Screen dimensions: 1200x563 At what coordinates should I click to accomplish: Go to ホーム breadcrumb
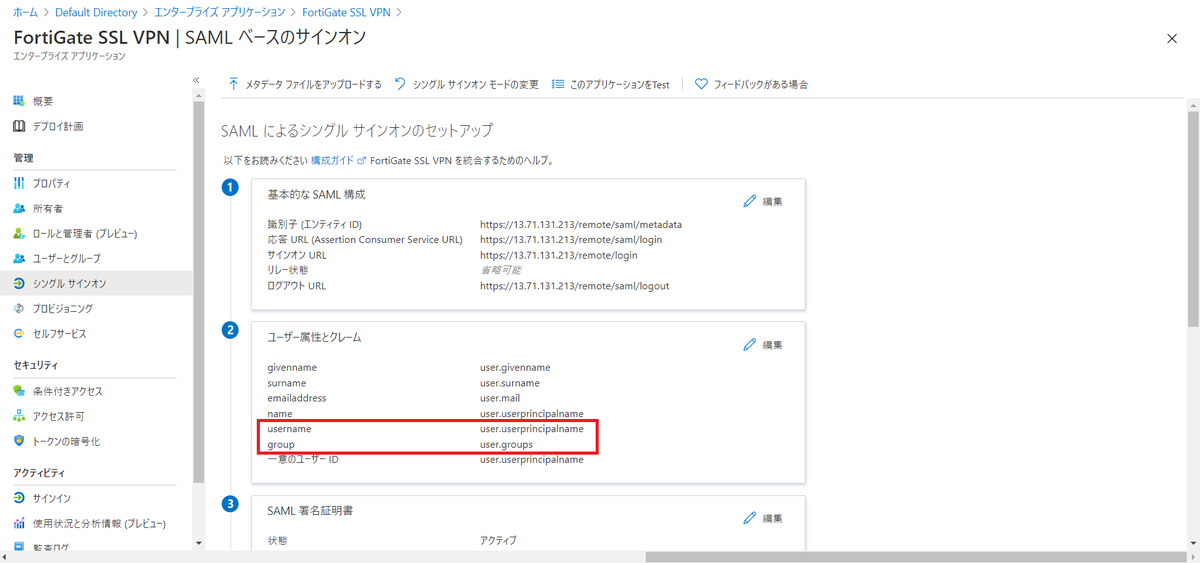pyautogui.click(x=26, y=12)
